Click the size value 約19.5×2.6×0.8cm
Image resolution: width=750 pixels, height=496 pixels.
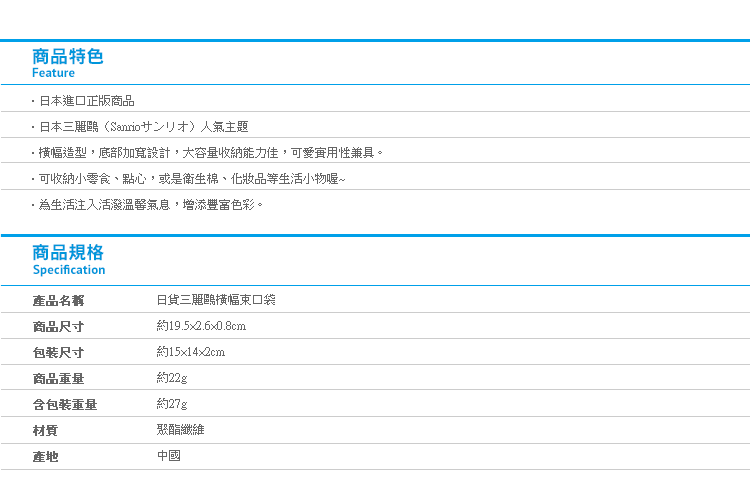[201, 326]
